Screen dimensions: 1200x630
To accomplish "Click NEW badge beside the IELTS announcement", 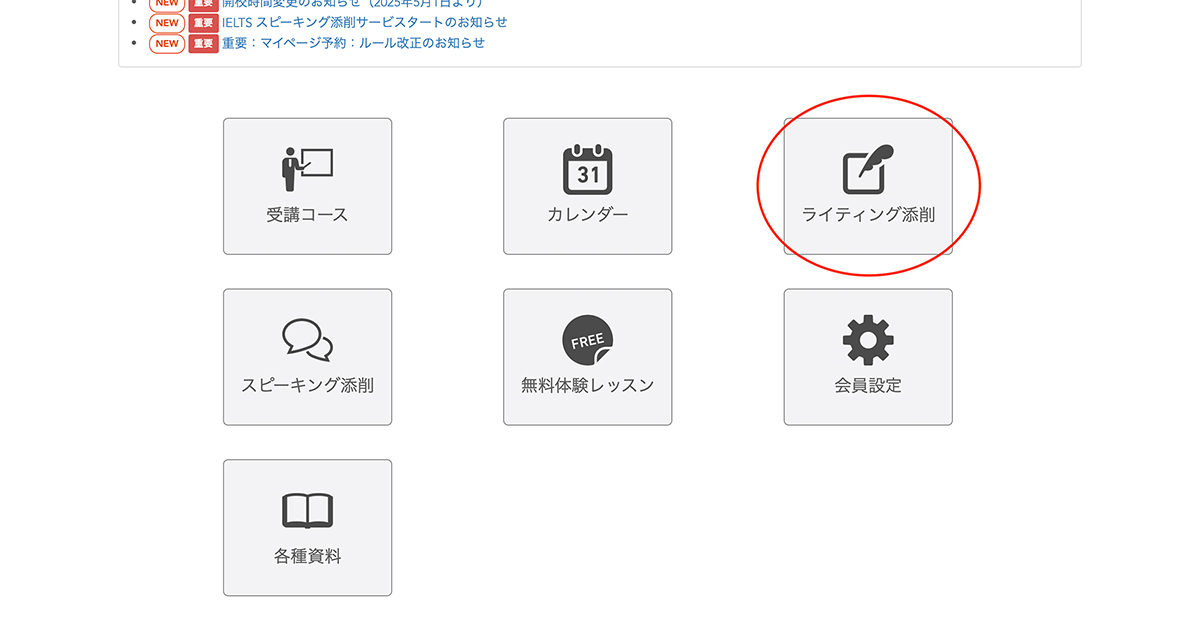I will click(167, 22).
